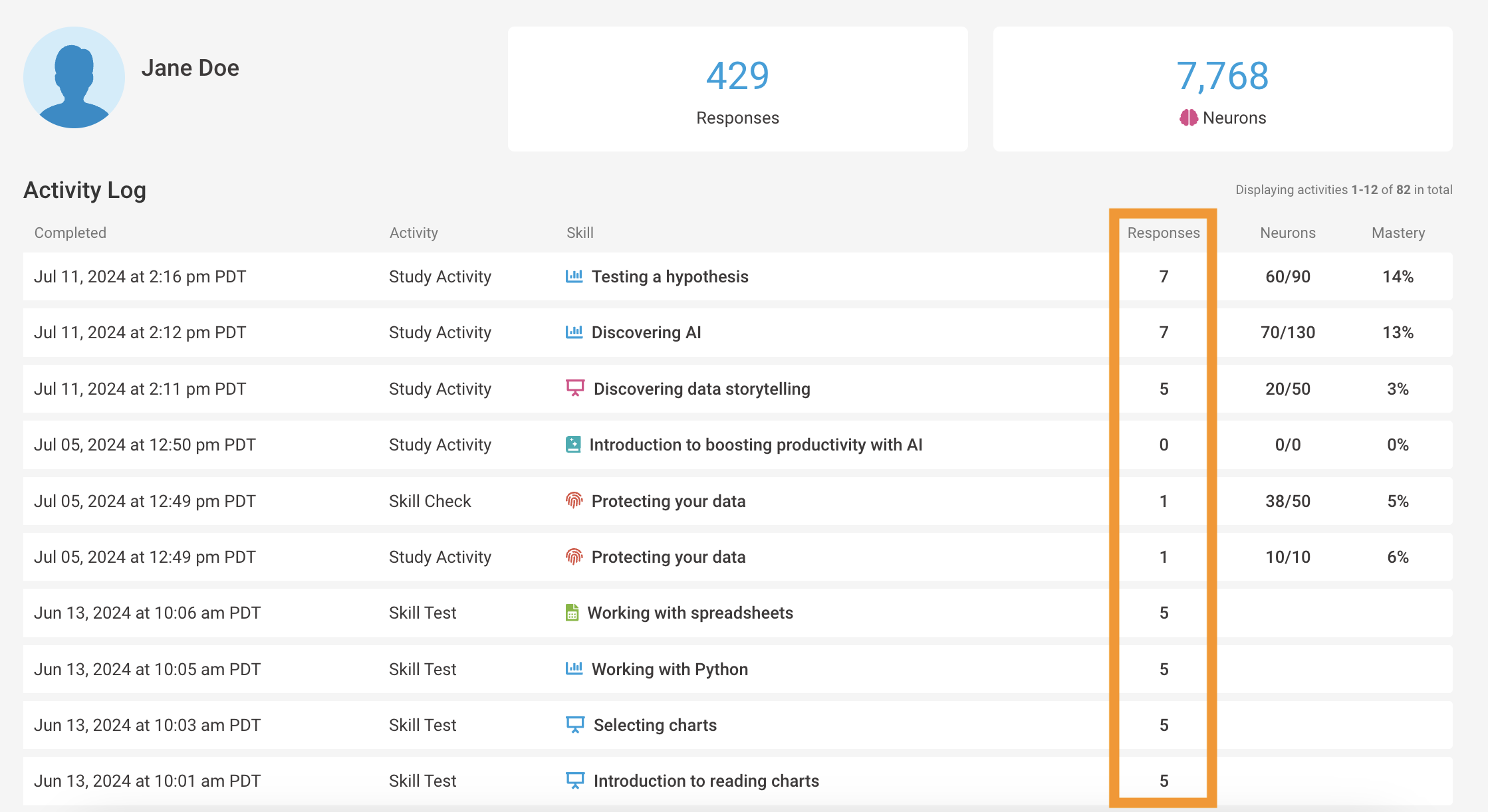The width and height of the screenshot is (1488, 812).
Task: Click the Activity Log heading
Action: pyautogui.click(x=84, y=190)
